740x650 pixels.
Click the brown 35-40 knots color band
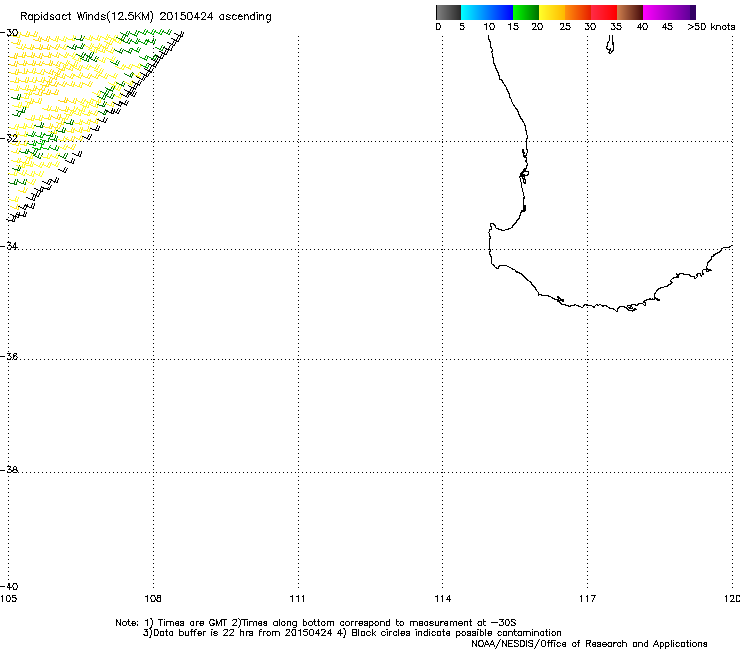tap(630, 12)
